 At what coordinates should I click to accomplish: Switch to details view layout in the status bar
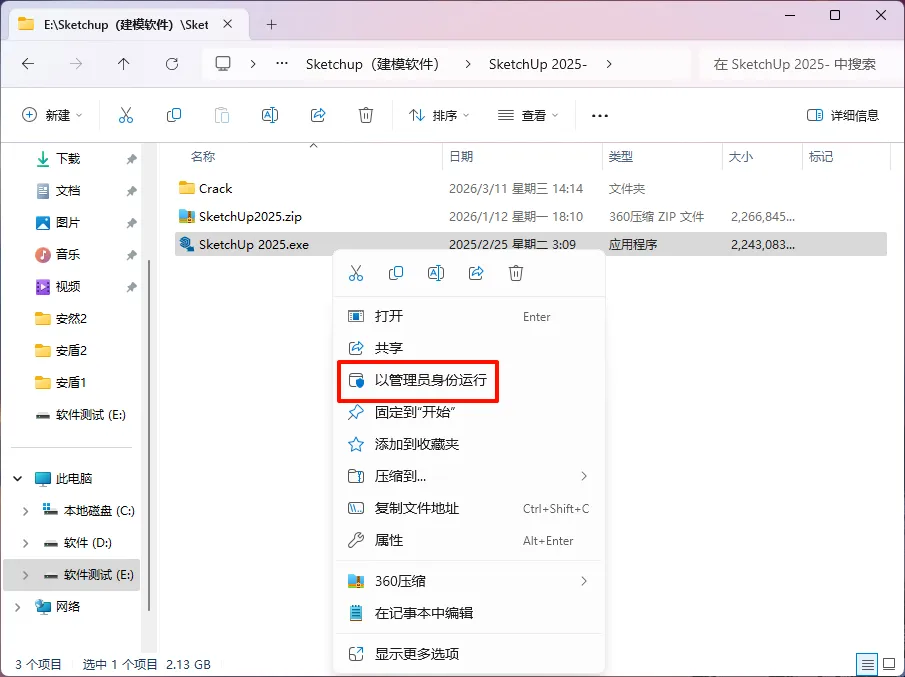tap(867, 664)
